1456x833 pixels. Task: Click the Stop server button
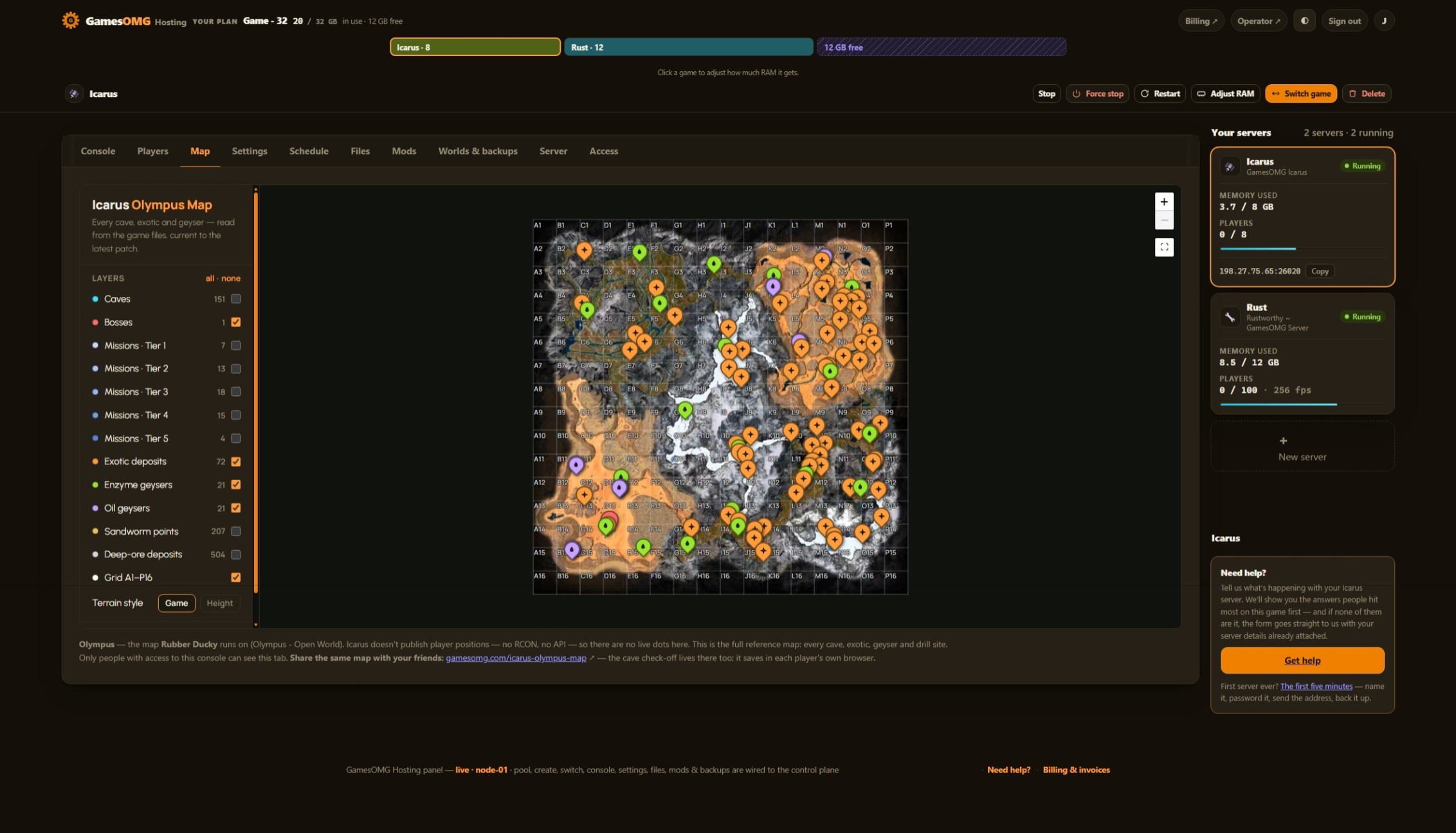tap(1046, 93)
